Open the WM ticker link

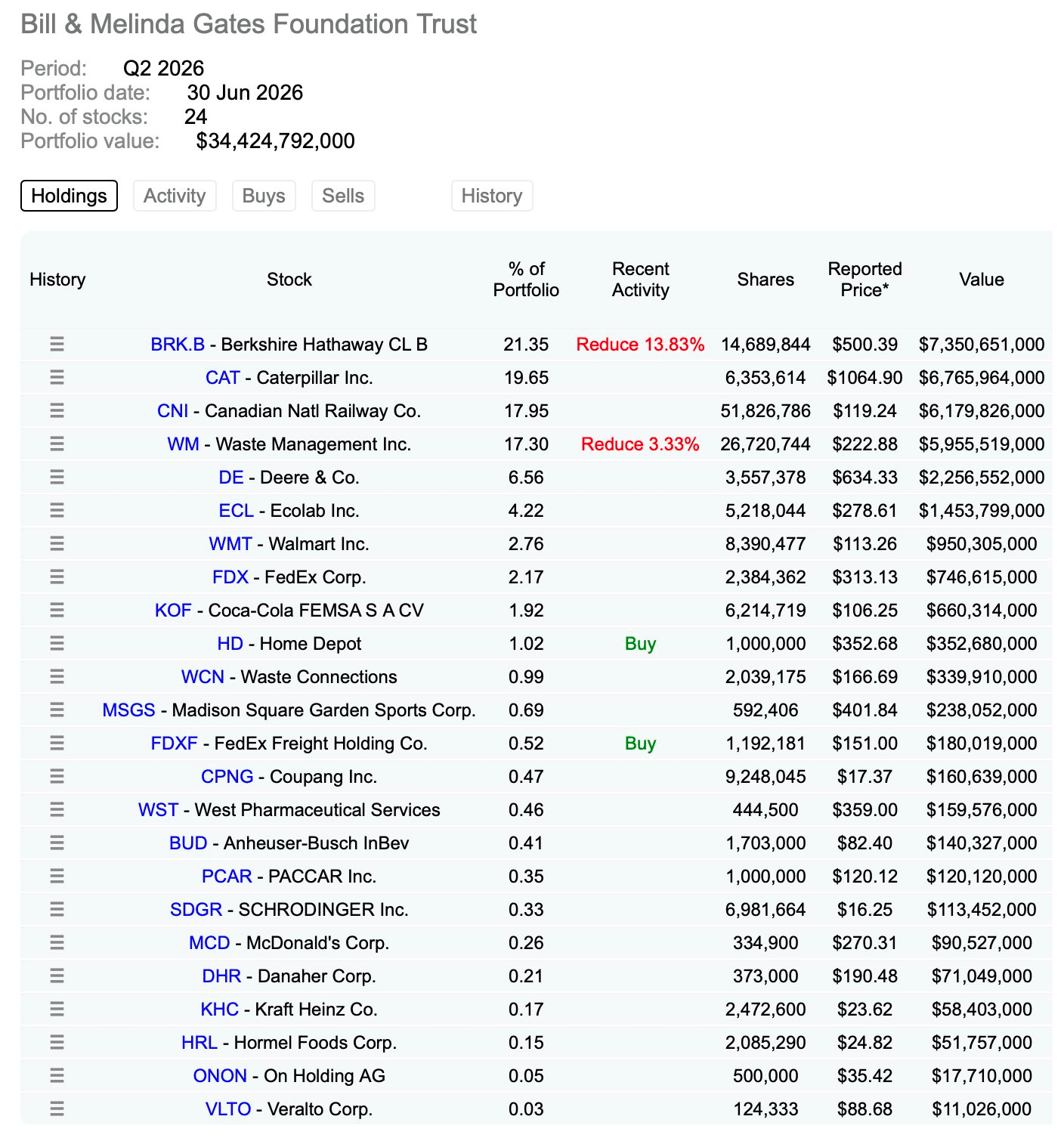pyautogui.click(x=184, y=444)
